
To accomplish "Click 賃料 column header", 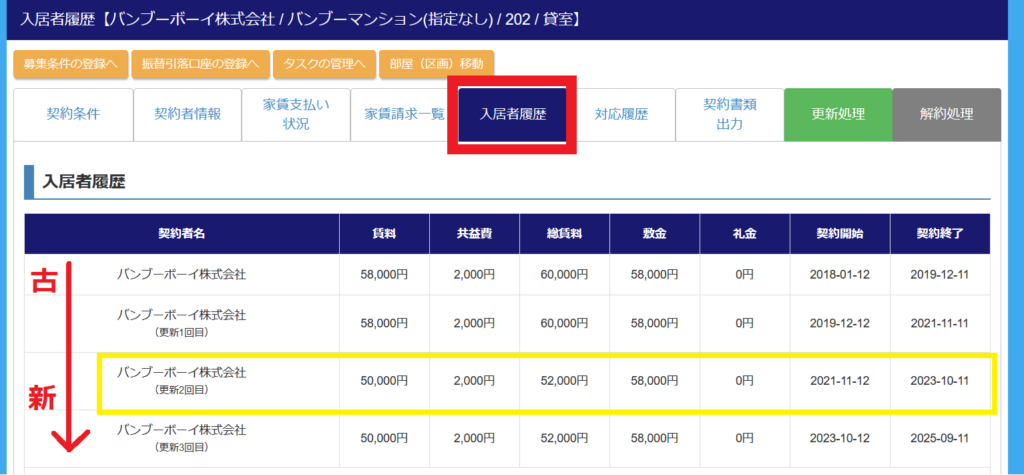I will tap(384, 234).
